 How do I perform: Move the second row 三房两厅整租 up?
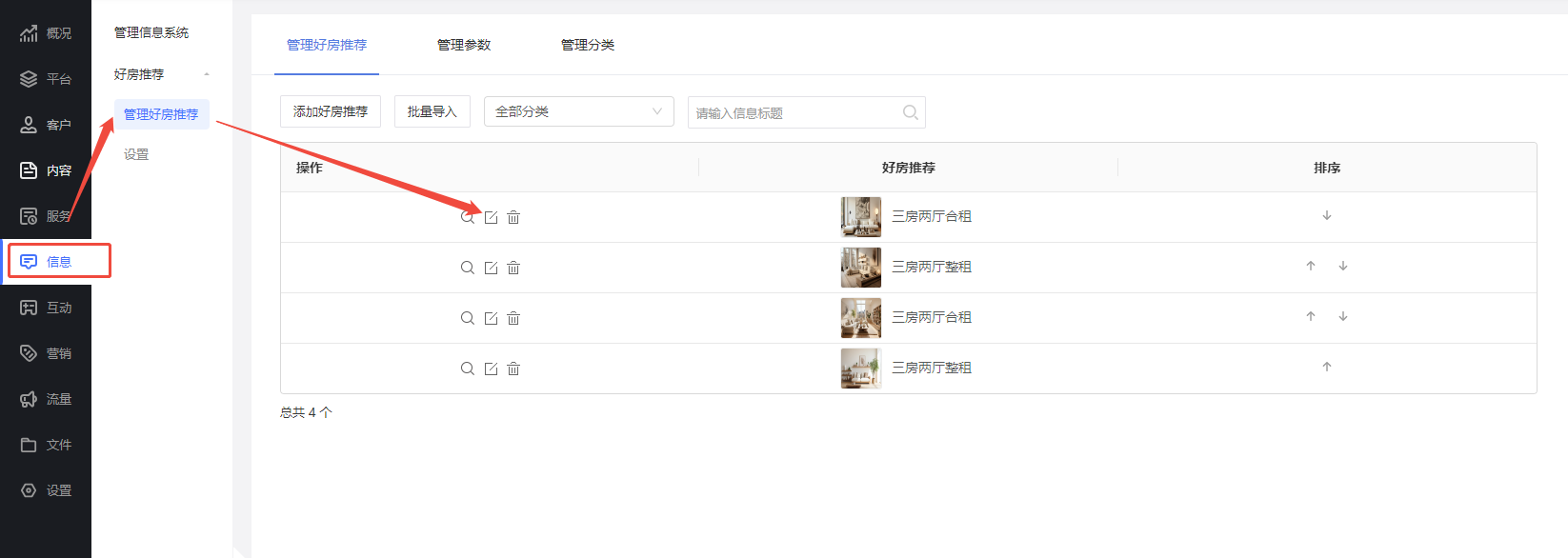click(1311, 266)
